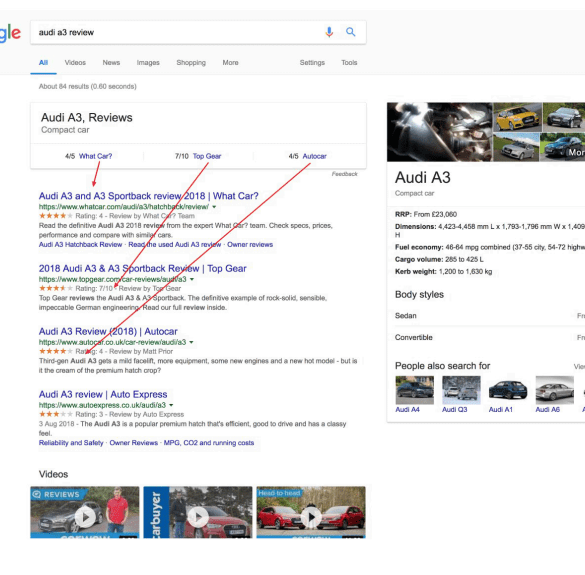The image size is (585, 575).
Task: Click the 'About 84 results' stats text
Action: (88, 87)
